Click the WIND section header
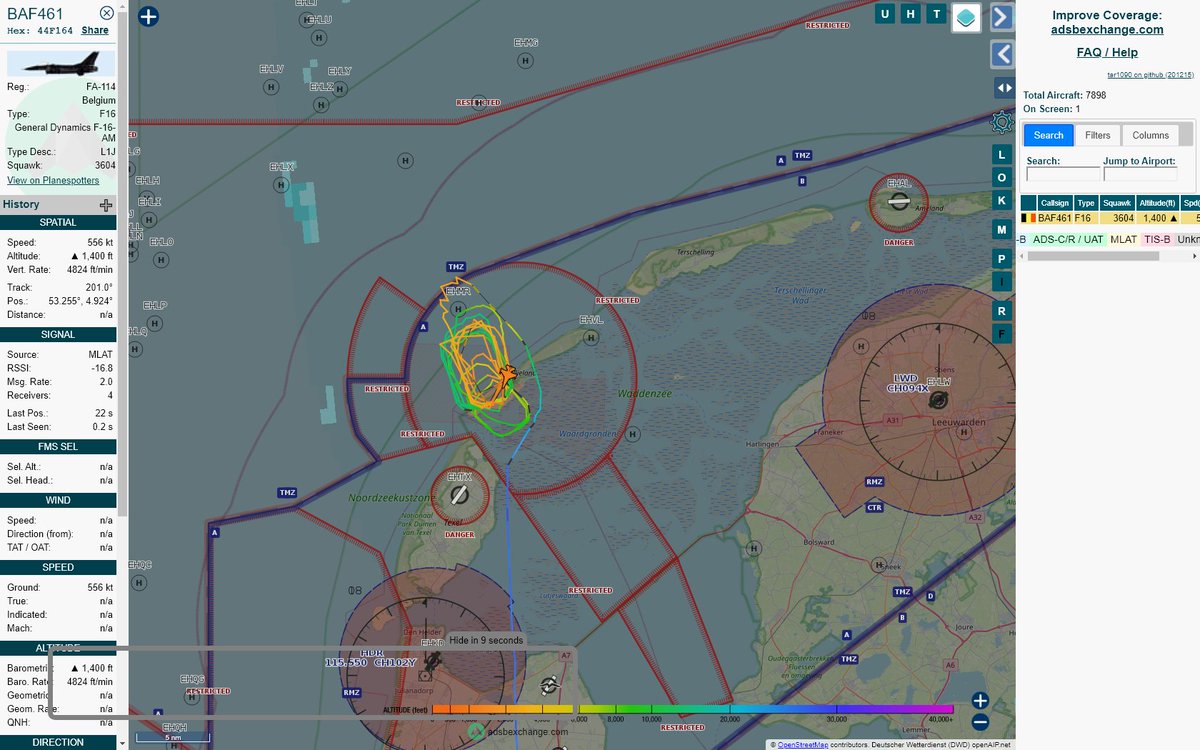 click(x=58, y=500)
